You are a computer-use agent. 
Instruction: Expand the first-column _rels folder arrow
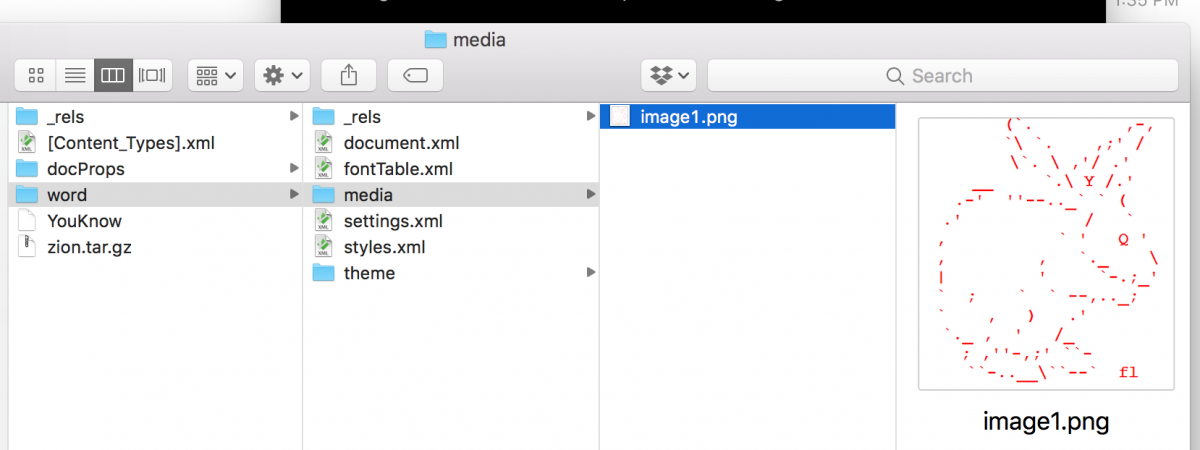(294, 117)
